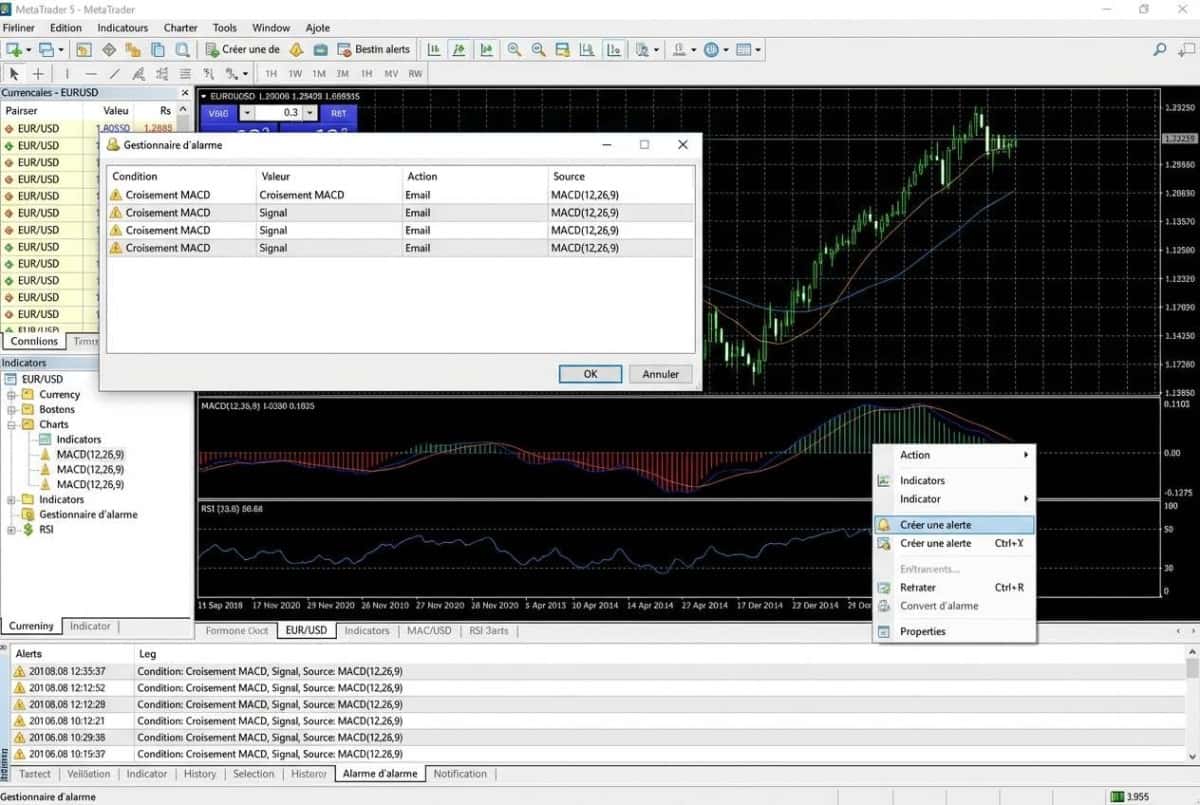Collapse the Charts tree node
1200x805 pixels.
click(11, 425)
